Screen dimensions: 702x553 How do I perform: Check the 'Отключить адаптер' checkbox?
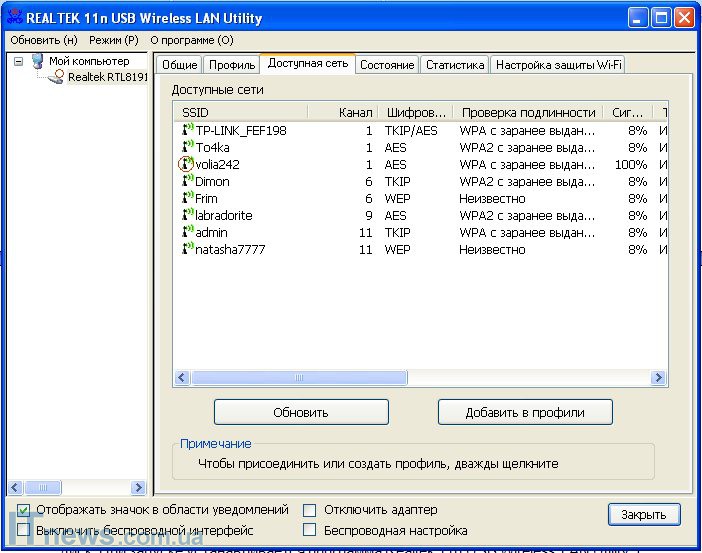(x=309, y=510)
